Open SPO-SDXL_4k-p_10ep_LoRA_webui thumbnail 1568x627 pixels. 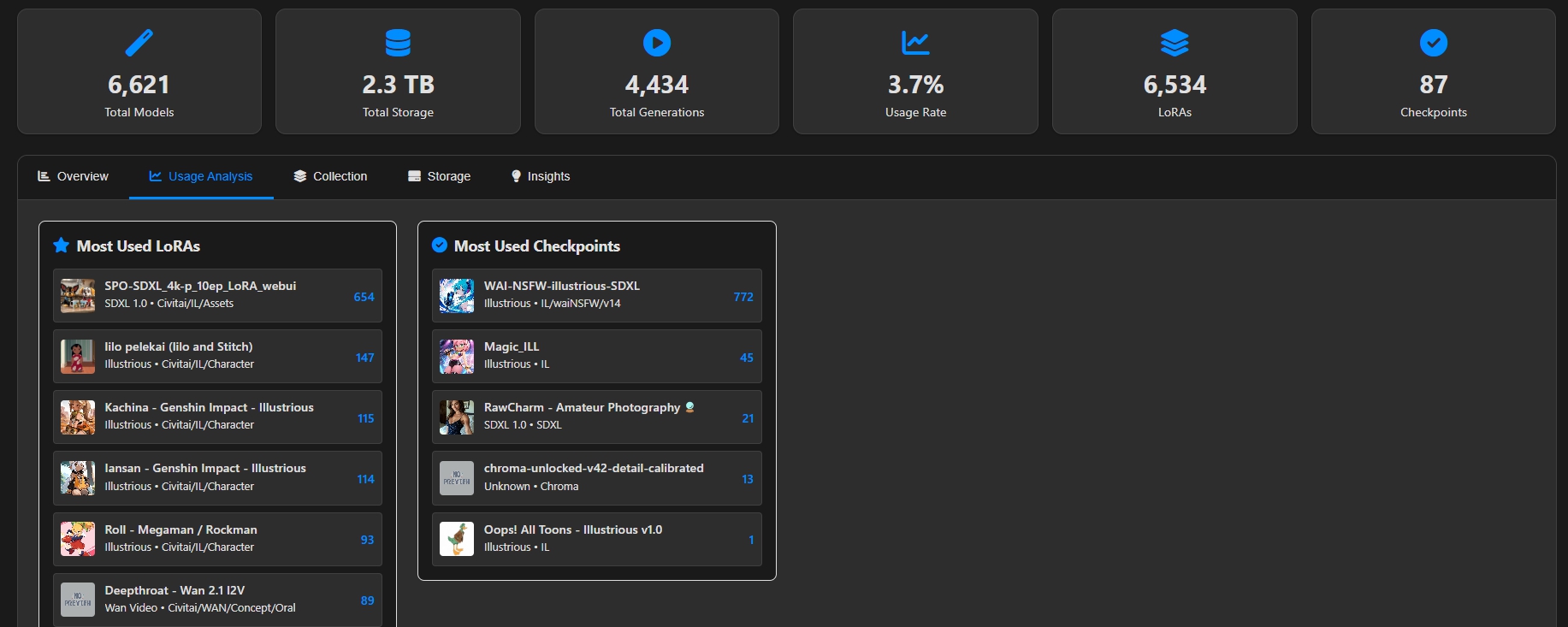pyautogui.click(x=78, y=296)
